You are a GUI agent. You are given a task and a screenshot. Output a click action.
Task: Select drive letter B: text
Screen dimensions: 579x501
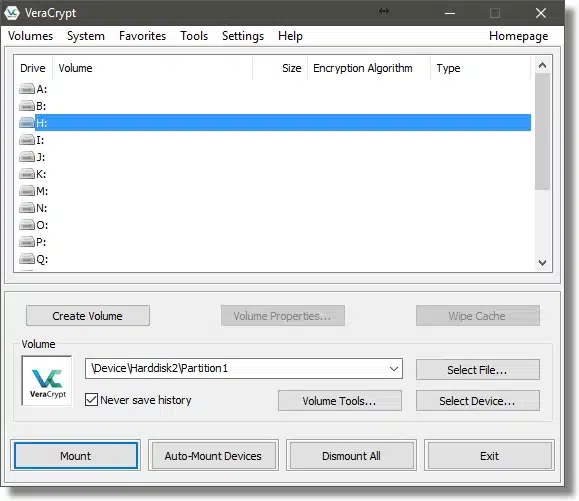(x=41, y=106)
